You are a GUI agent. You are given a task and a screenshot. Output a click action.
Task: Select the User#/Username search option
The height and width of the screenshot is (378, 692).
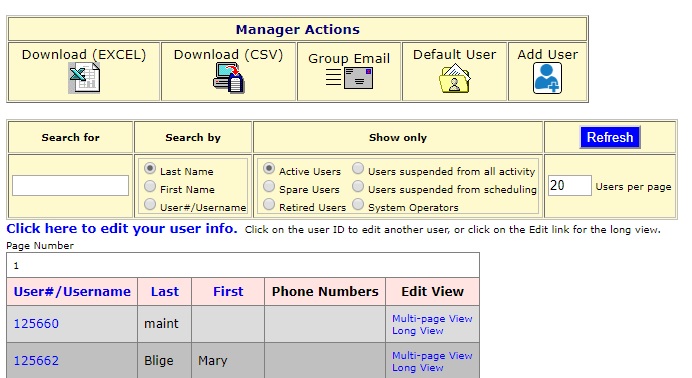point(150,205)
